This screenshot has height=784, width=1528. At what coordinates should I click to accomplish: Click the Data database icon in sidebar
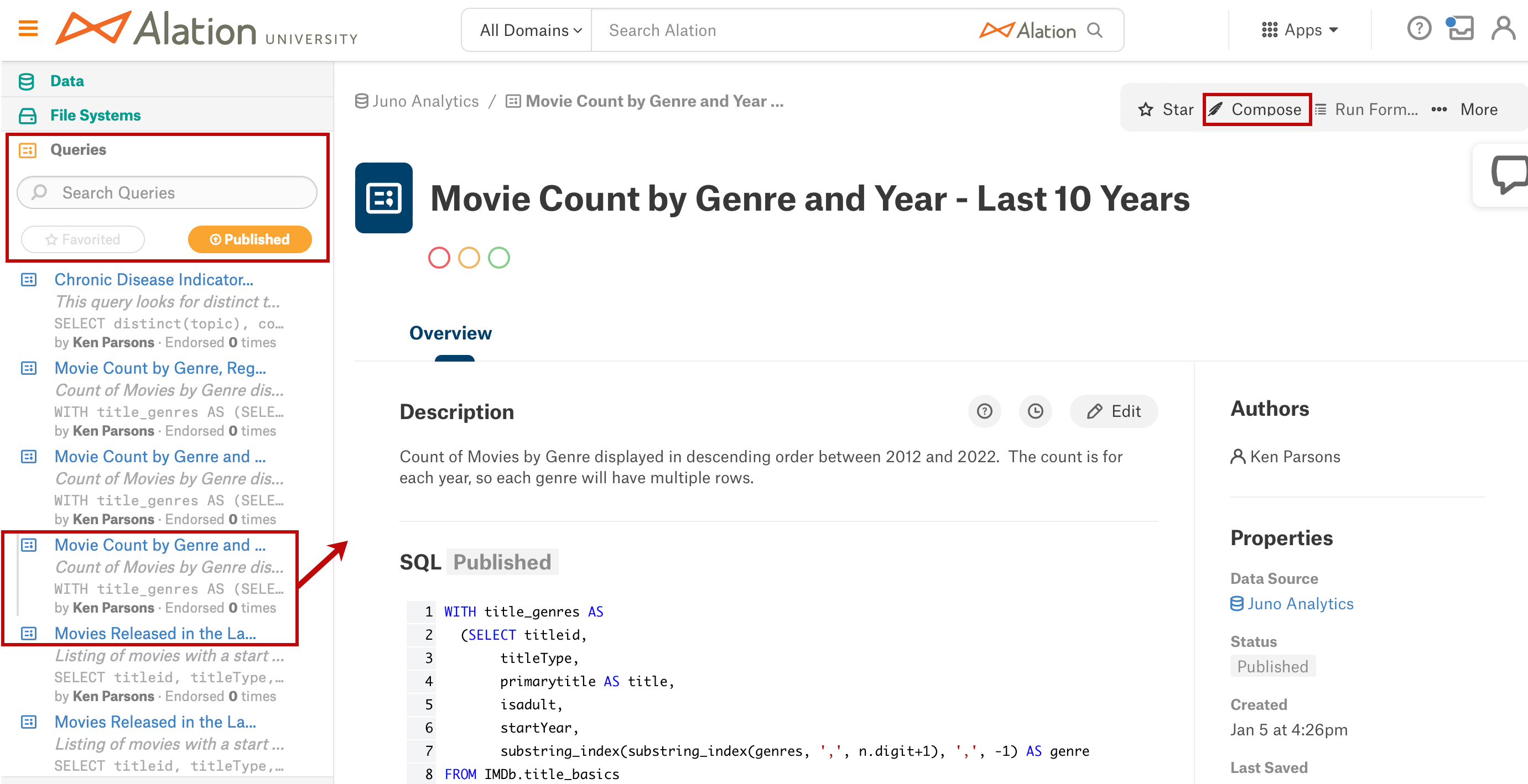[26, 81]
